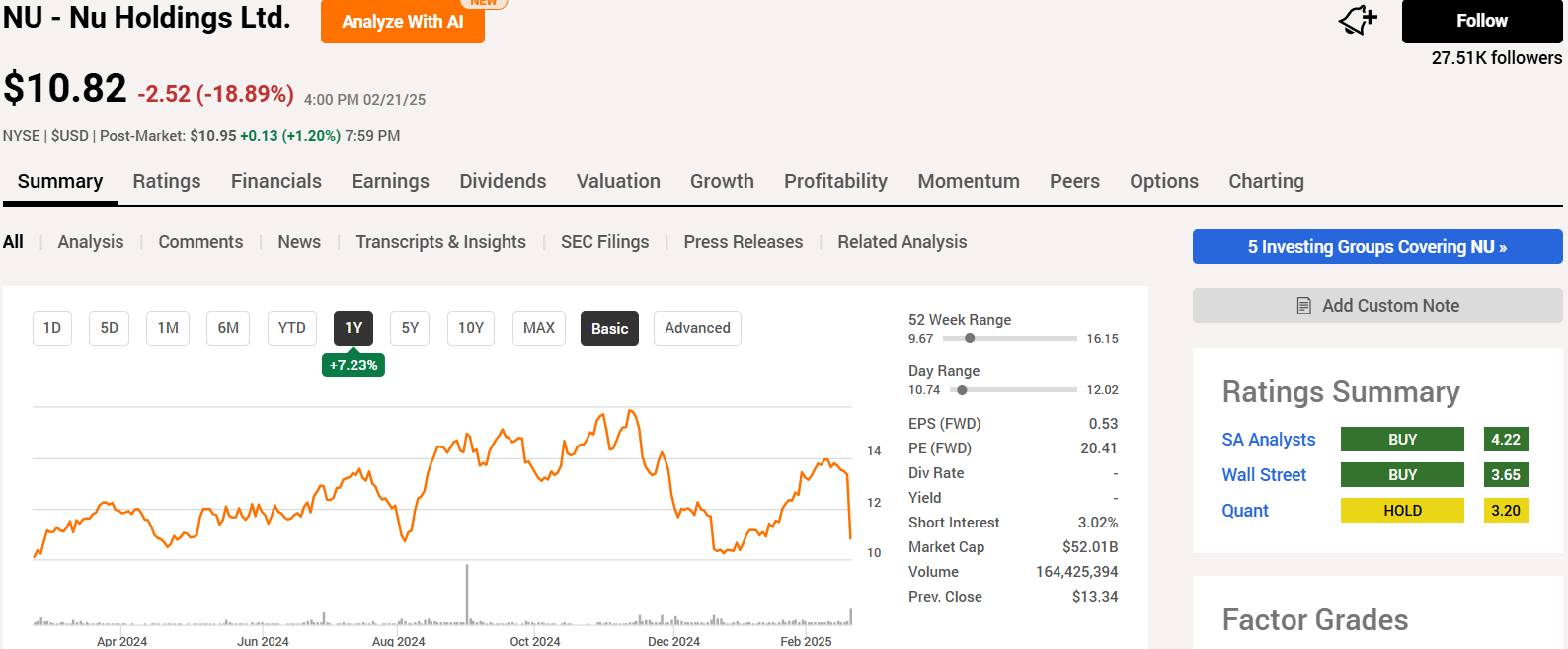Click the Day Range slider marker

tap(962, 389)
